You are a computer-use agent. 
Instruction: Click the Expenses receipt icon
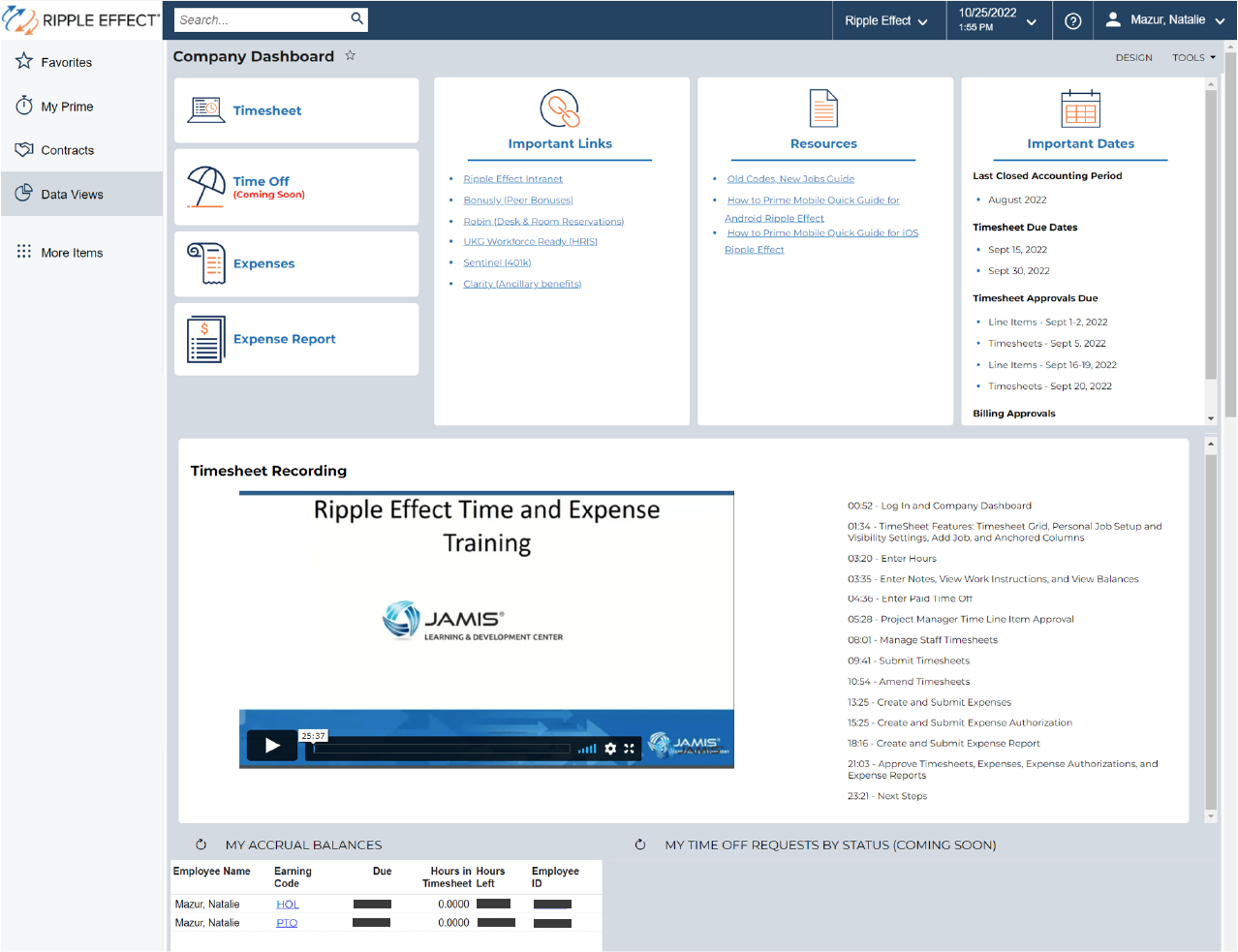pos(206,262)
